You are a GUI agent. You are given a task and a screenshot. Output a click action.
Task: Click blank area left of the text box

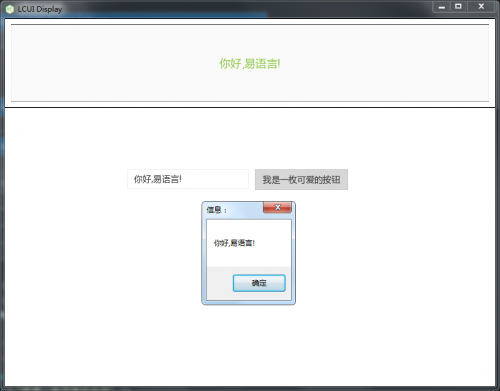coord(66,179)
